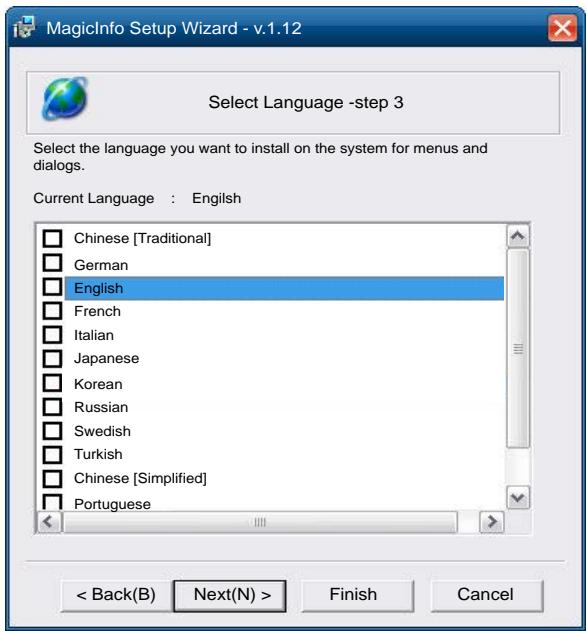Select the highlighted English row text
This screenshot has width=587, height=631.
tap(99, 288)
